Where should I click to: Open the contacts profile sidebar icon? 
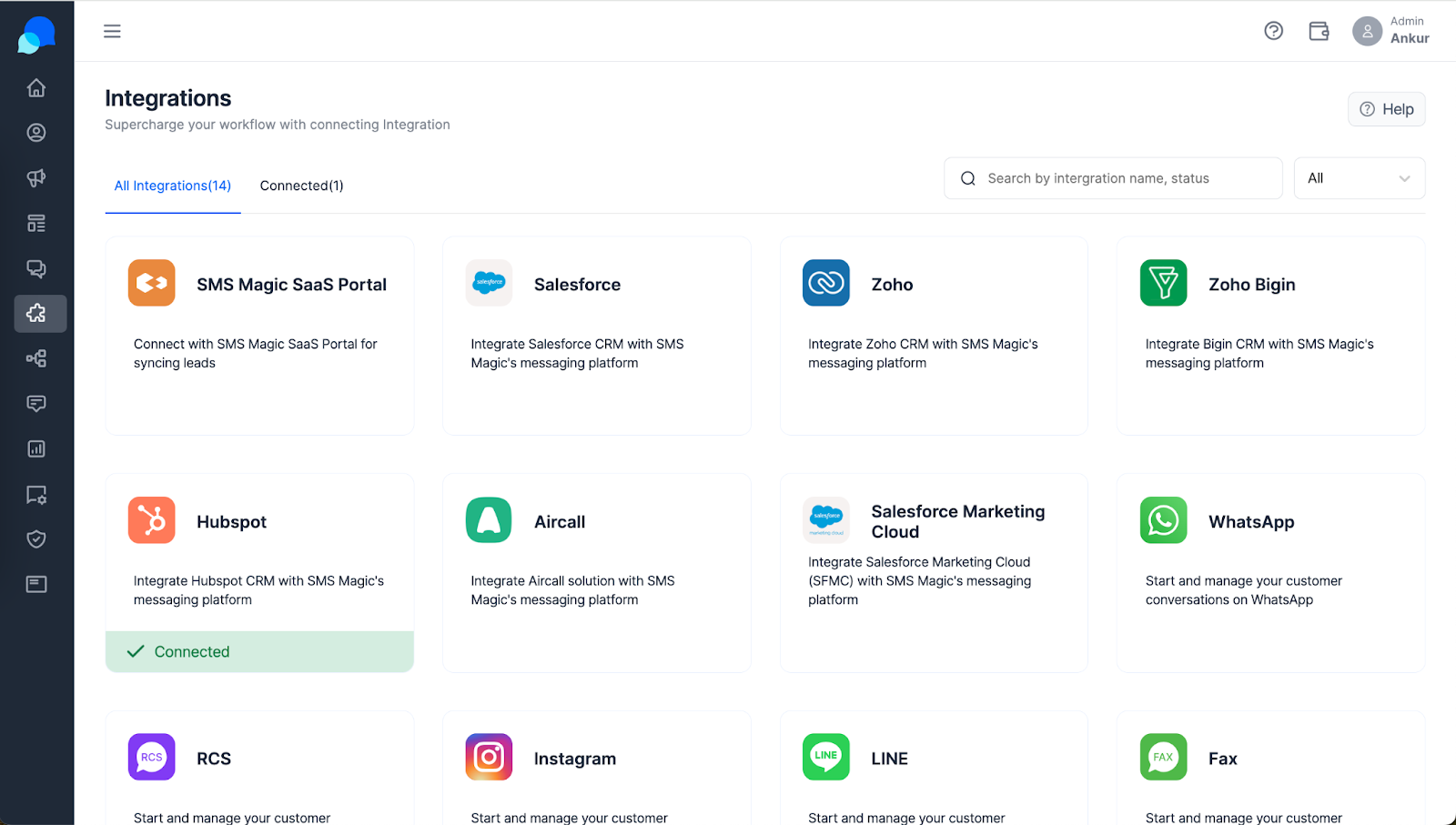(36, 133)
